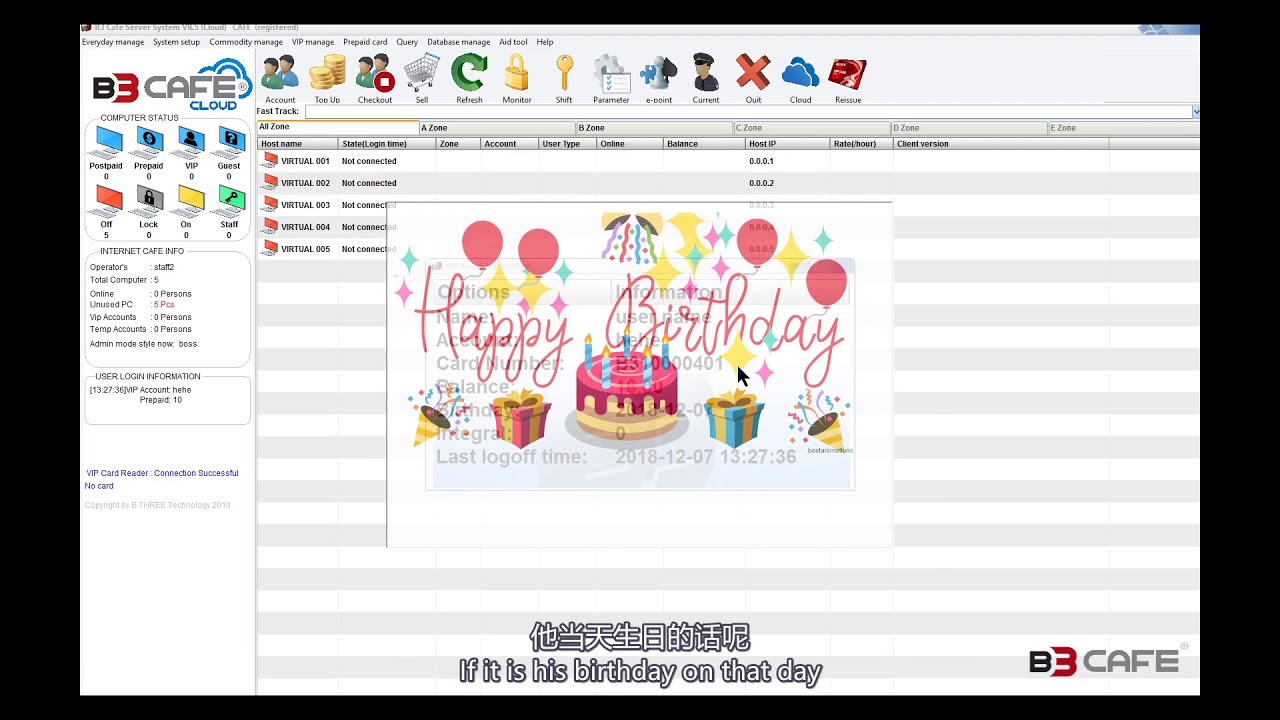
Task: Open the Help menu
Action: click(x=545, y=42)
